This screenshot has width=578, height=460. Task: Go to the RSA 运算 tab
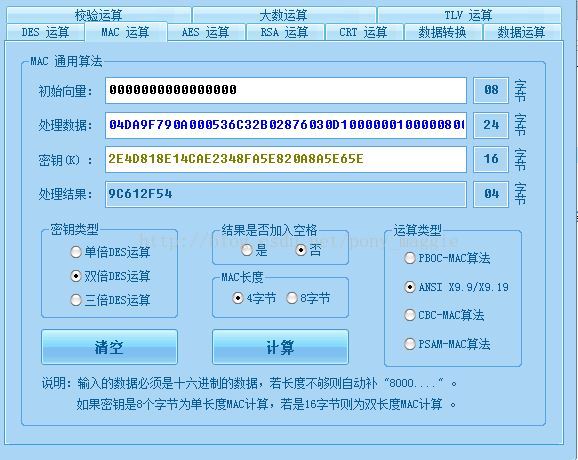(x=285, y=32)
